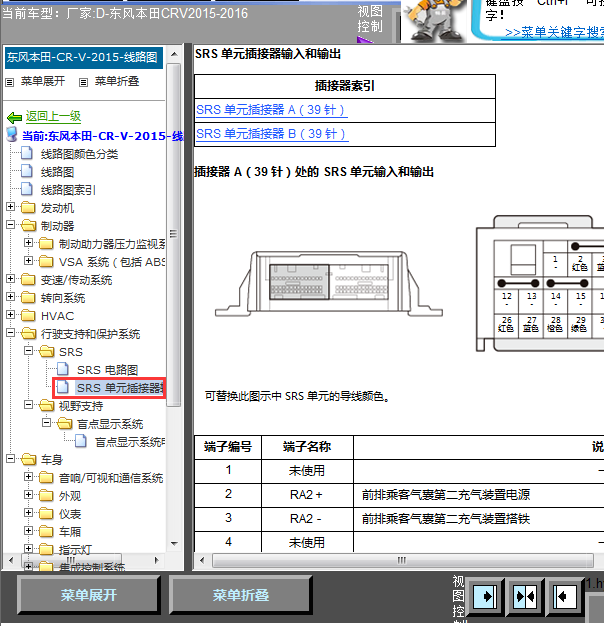The width and height of the screenshot is (604, 626).
Task: Click the 发动机 folder icon
Action: 28,208
